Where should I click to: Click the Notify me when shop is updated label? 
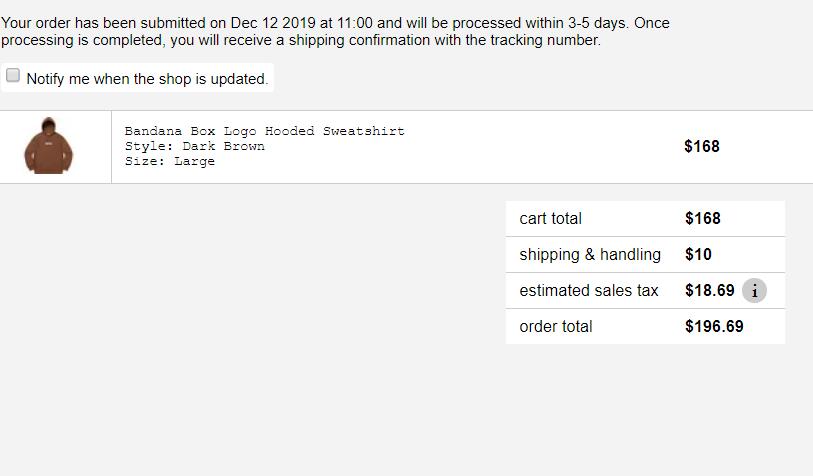[x=147, y=79]
